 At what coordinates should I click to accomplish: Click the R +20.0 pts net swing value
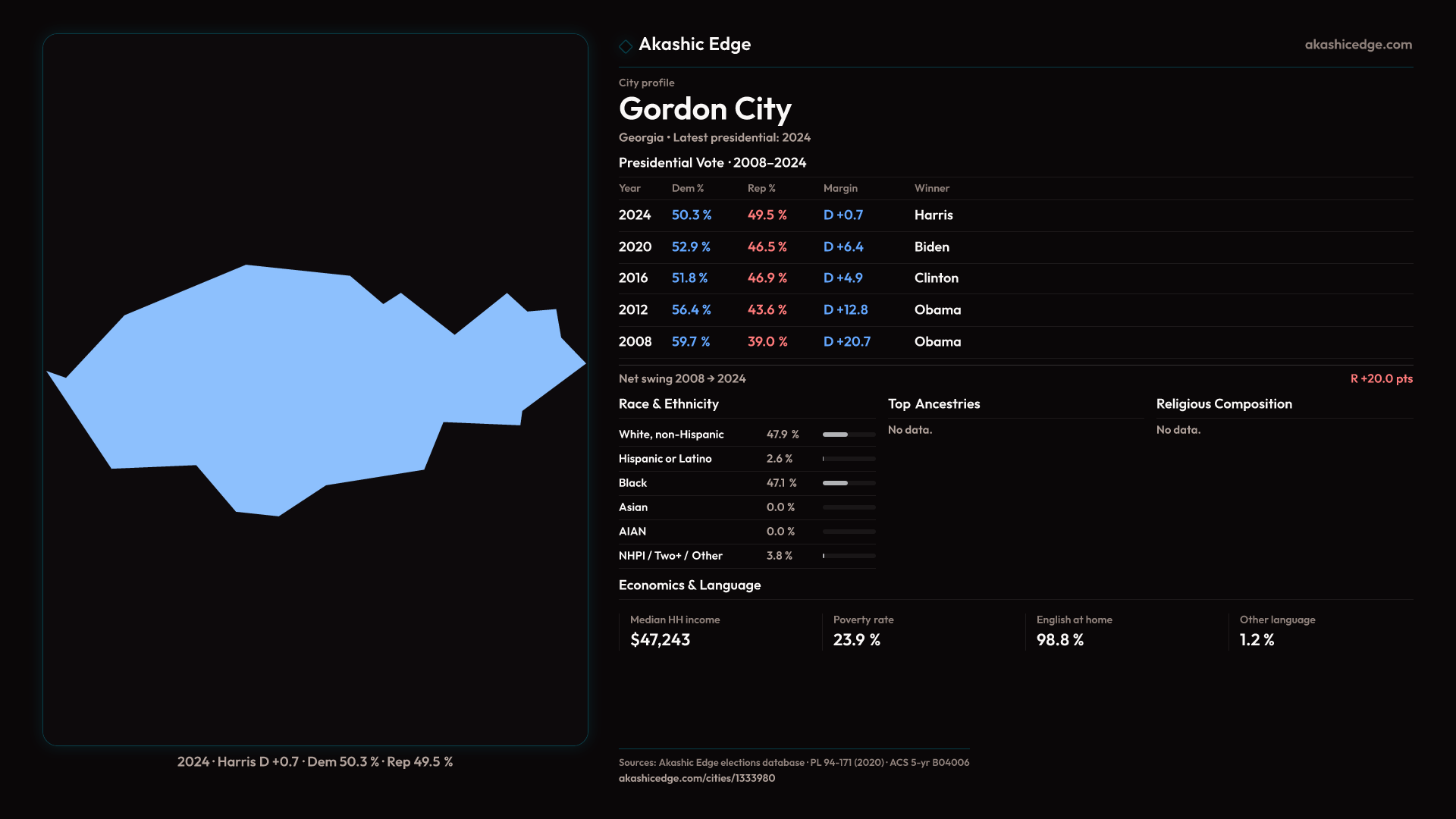pyautogui.click(x=1381, y=378)
